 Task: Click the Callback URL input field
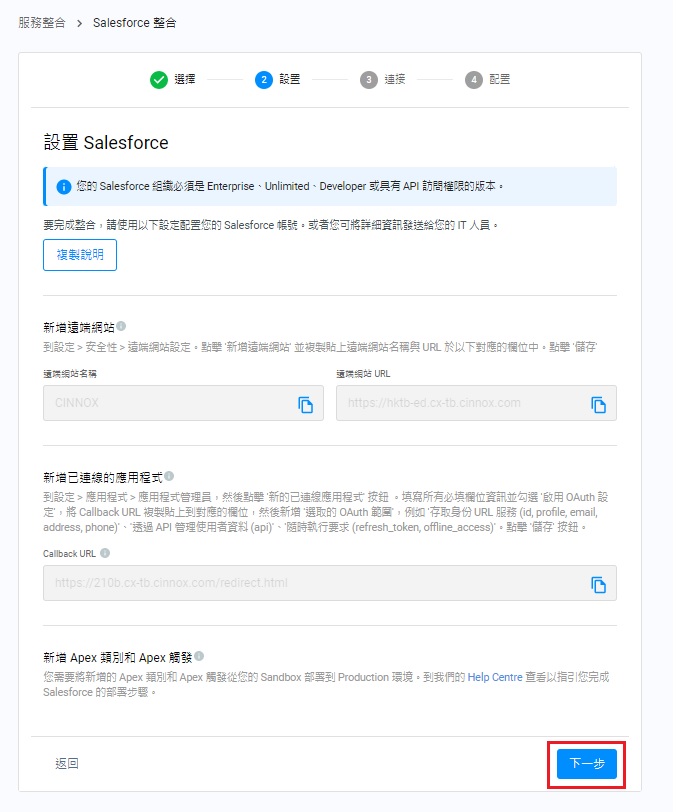click(x=330, y=583)
